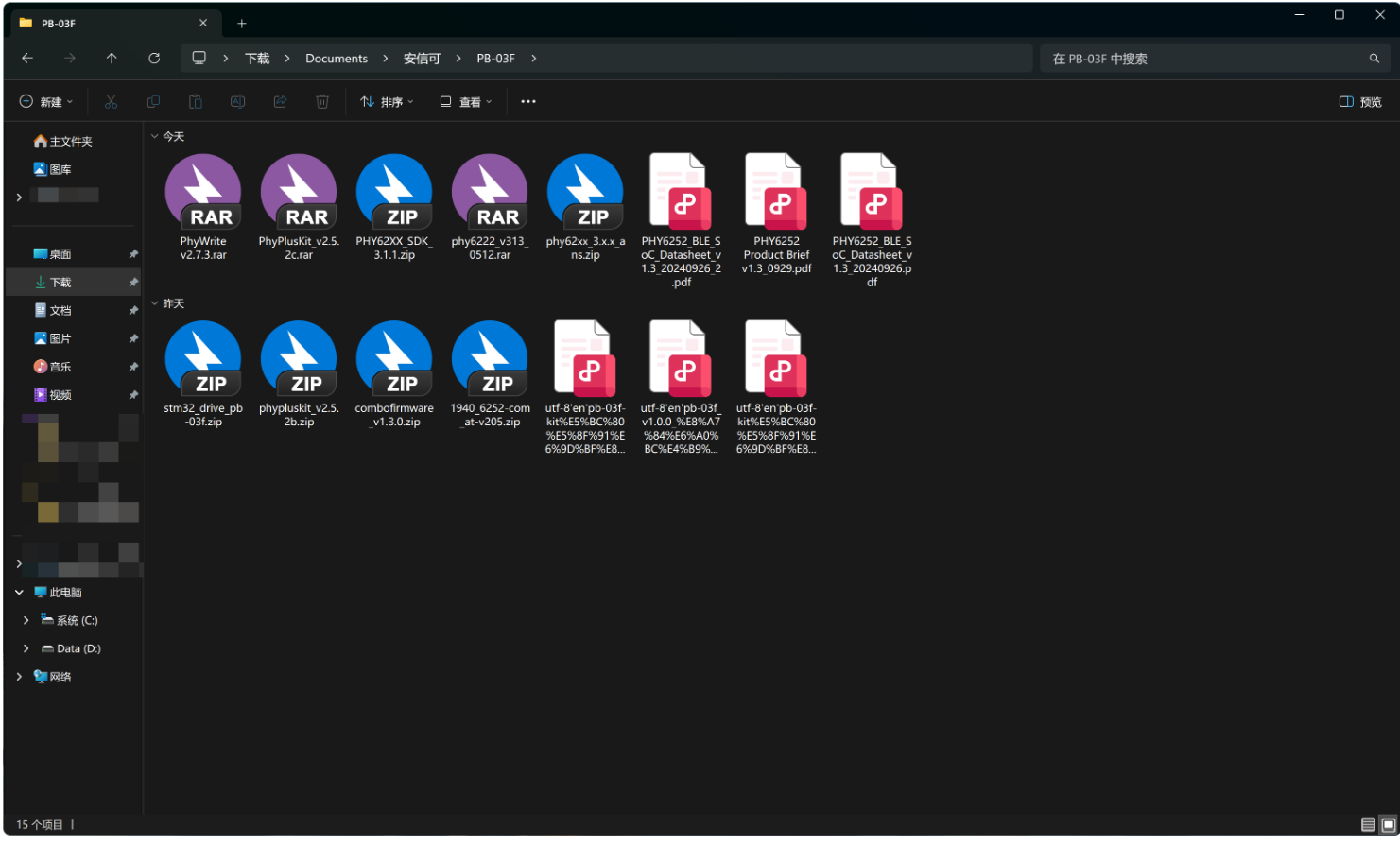Navigate to Documents in breadcrumb

337,59
